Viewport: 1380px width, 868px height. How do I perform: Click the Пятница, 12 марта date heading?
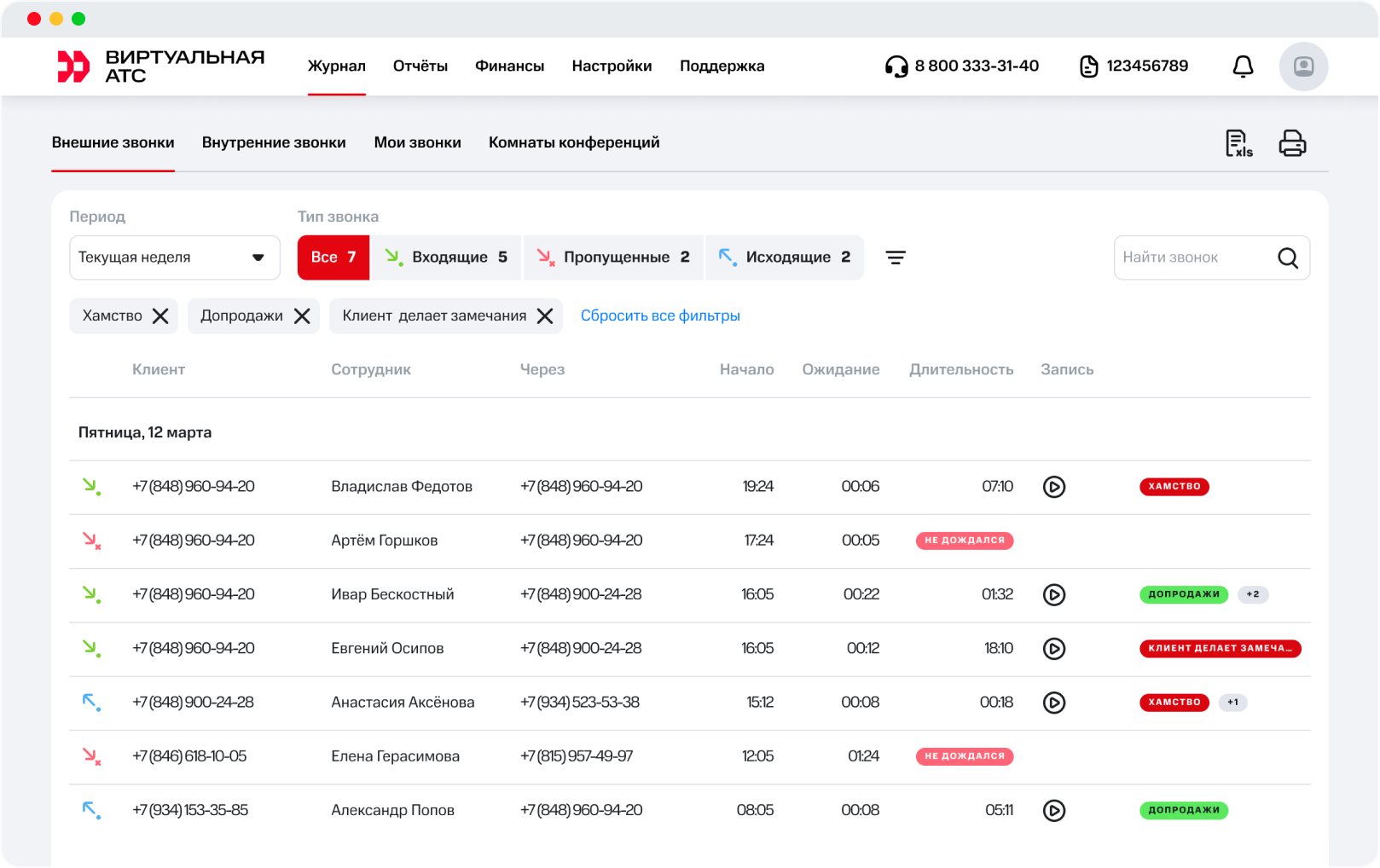[x=145, y=433]
